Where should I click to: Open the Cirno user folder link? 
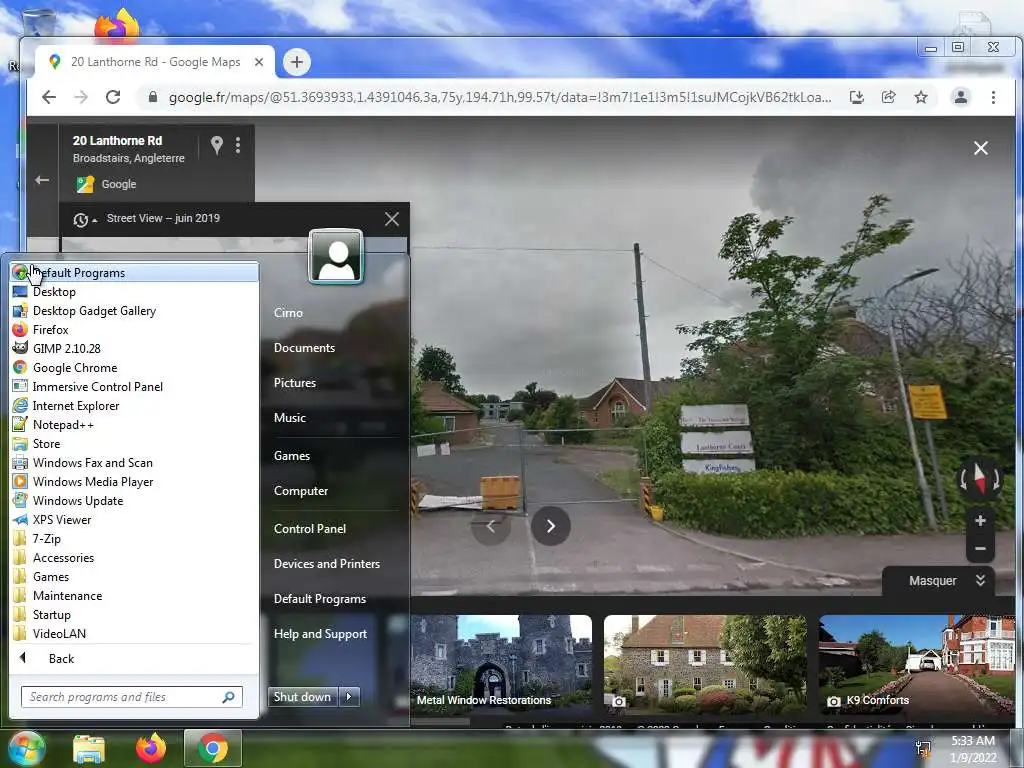coord(288,313)
